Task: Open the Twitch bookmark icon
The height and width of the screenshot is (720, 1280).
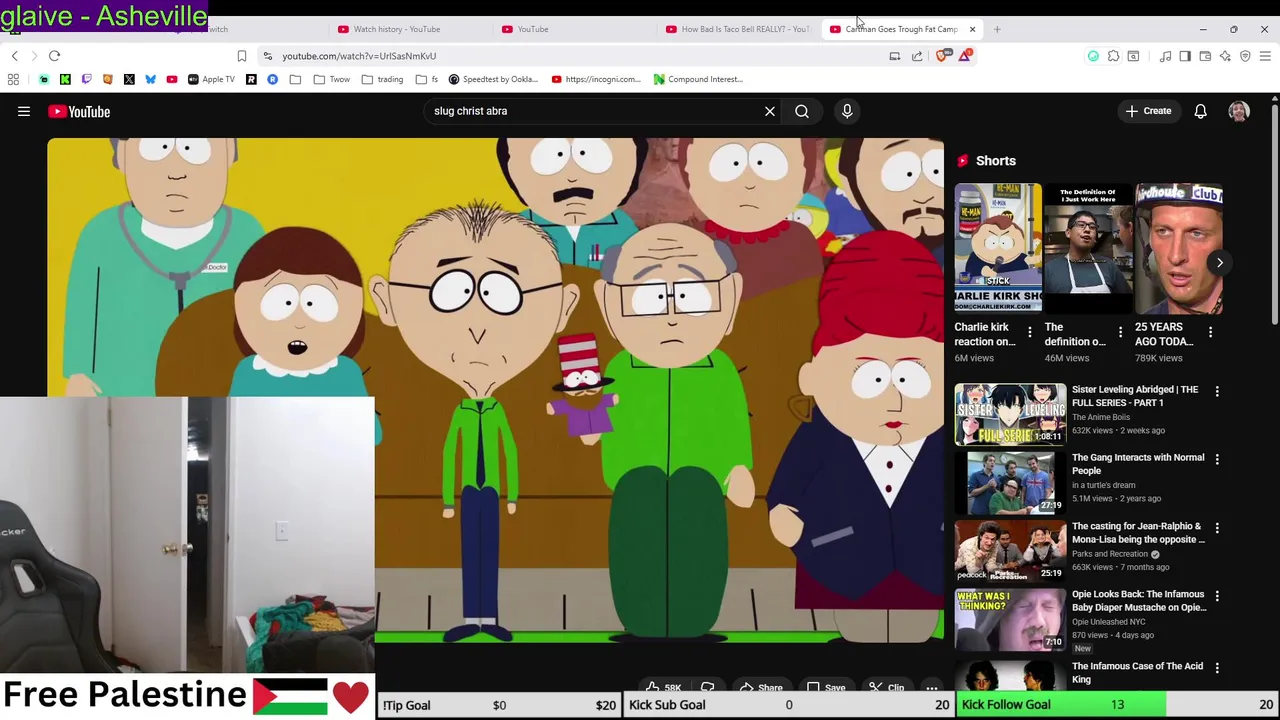Action: tap(86, 79)
